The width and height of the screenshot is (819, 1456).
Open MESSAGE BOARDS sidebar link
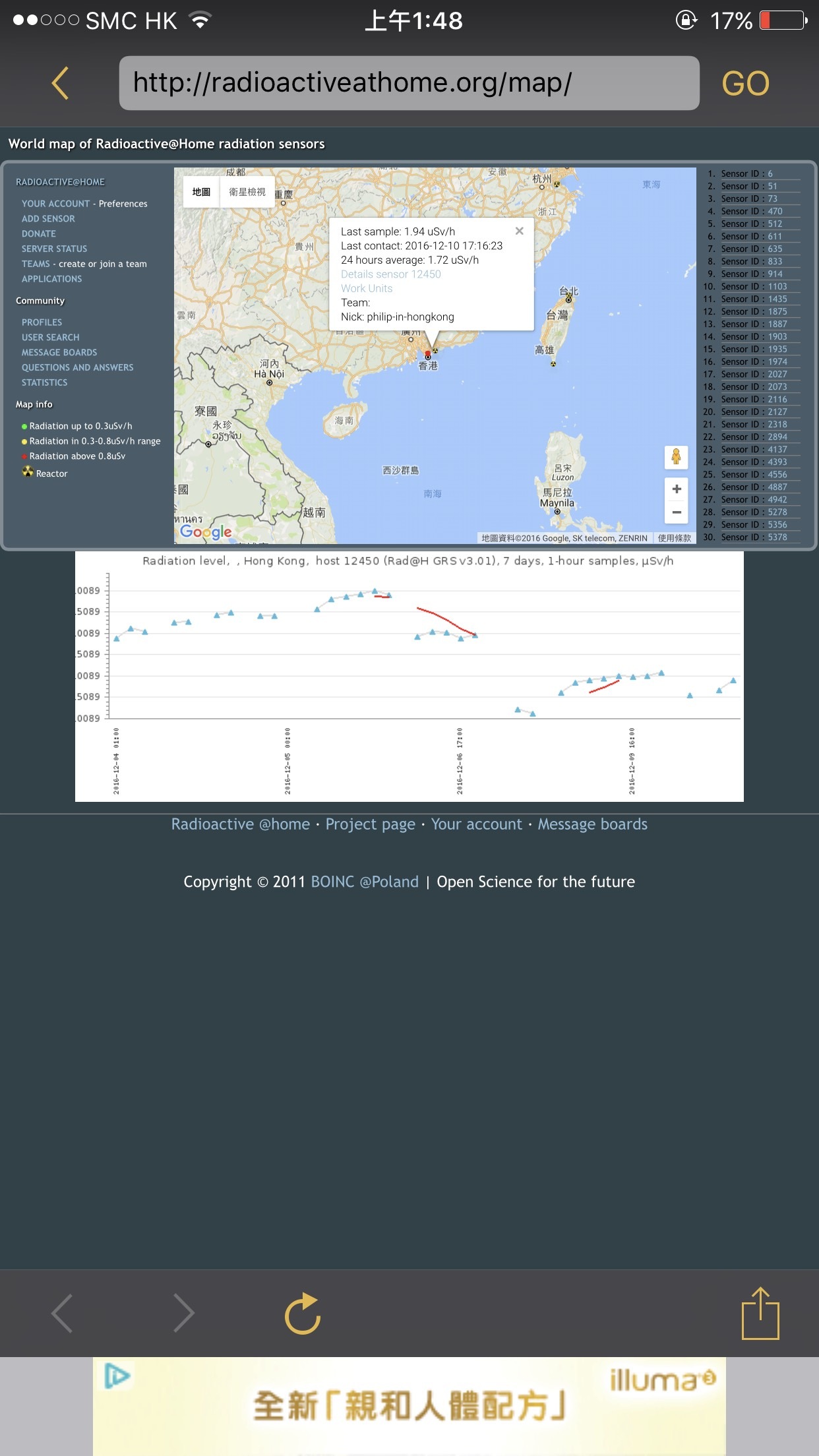click(59, 353)
